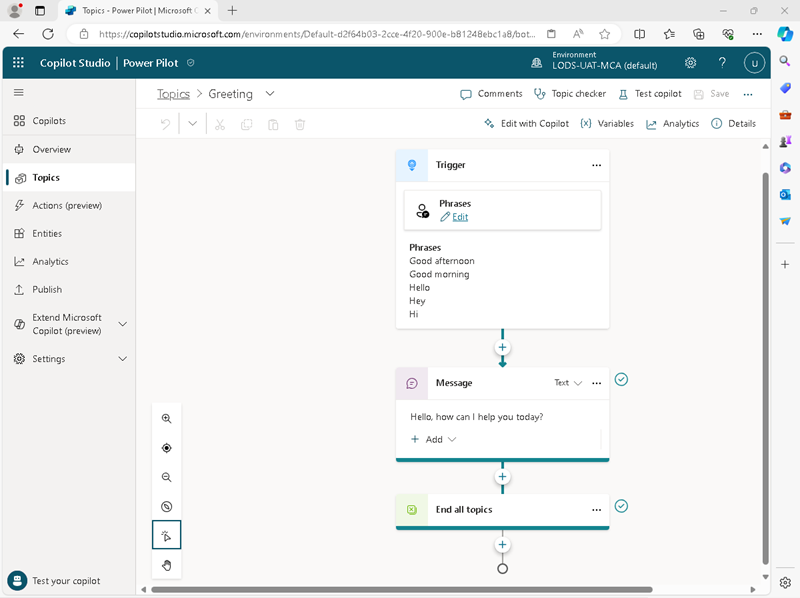Open the undo history dropdown arrow
The image size is (800, 598).
(x=192, y=123)
